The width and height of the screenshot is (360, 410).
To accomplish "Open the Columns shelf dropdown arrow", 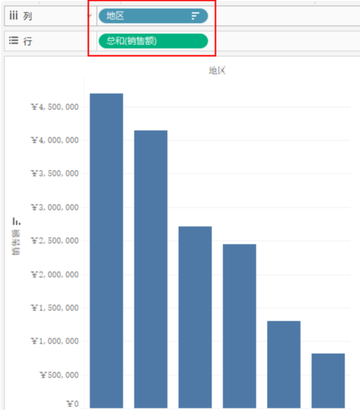I will click(x=90, y=16).
